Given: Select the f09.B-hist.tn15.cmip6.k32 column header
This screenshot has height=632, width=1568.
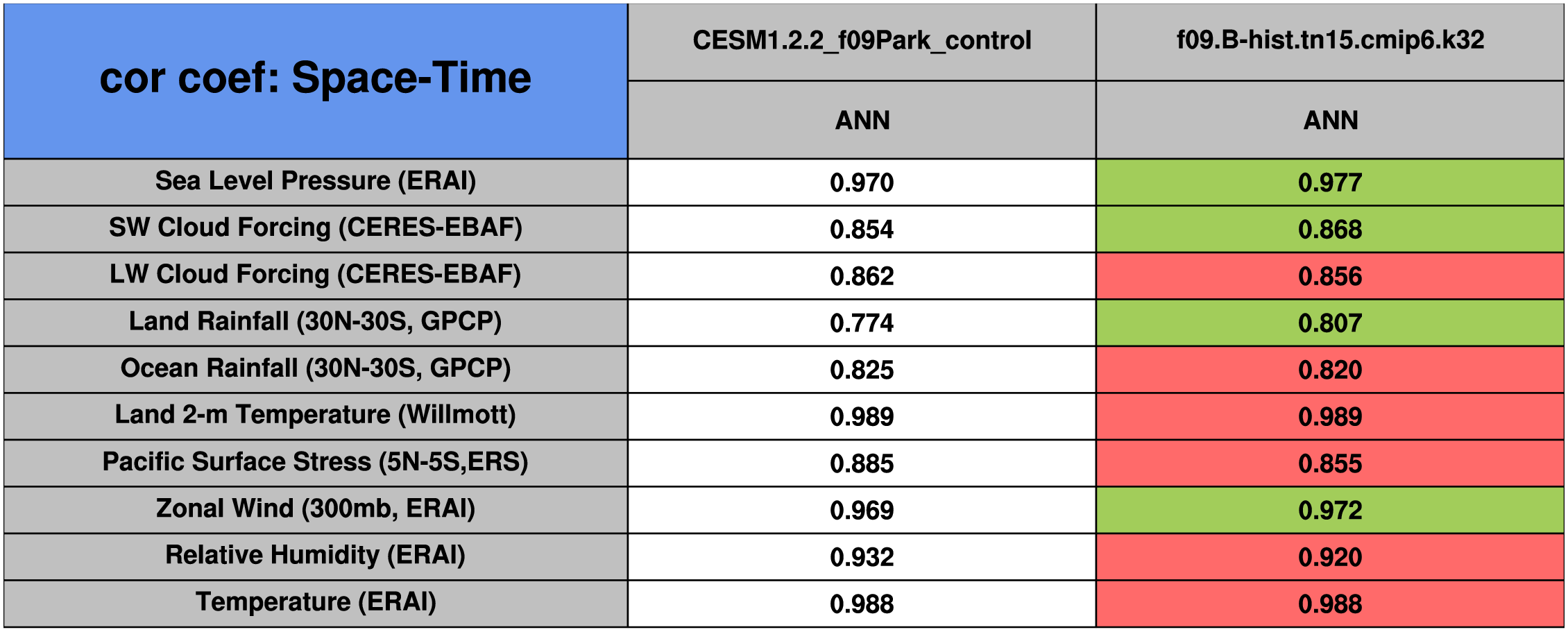Looking at the screenshot, I should pyautogui.click(x=1330, y=40).
